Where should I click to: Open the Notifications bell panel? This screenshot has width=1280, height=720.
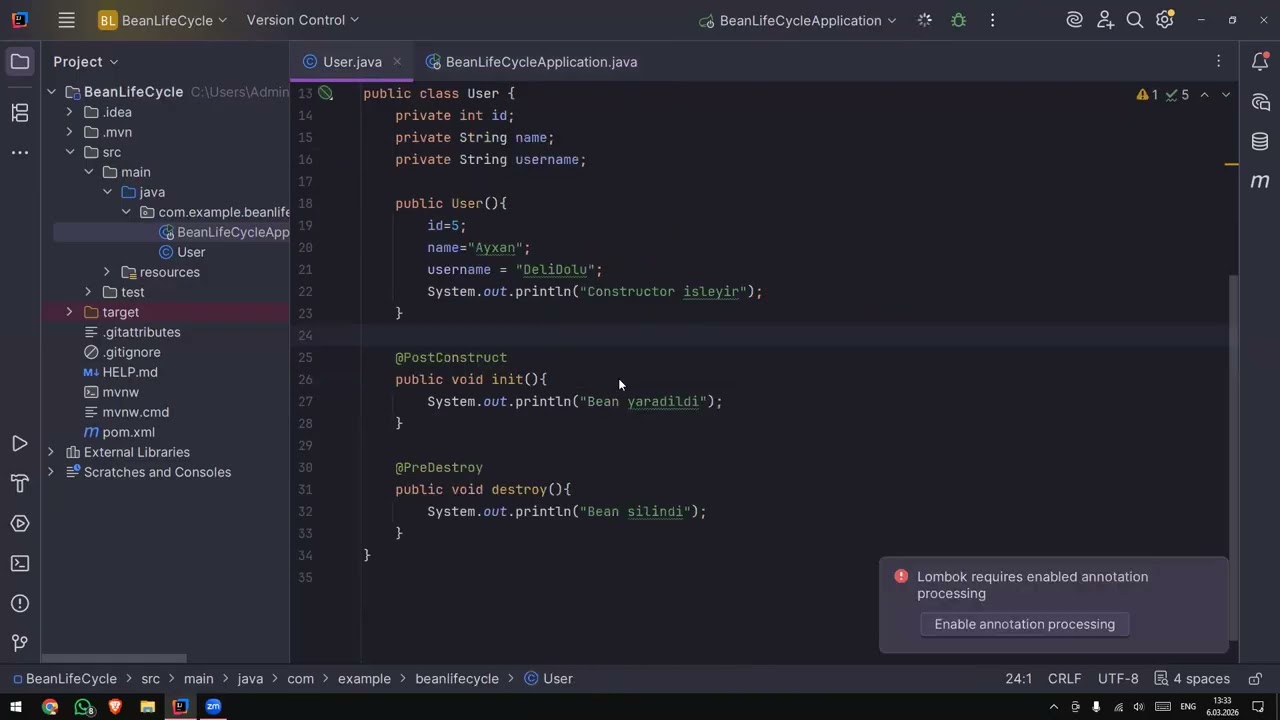[1260, 62]
